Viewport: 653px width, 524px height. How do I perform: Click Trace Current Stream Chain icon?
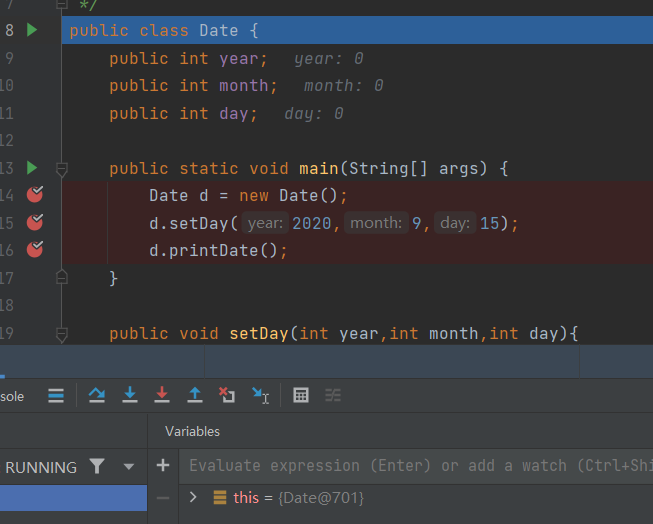[x=333, y=395]
